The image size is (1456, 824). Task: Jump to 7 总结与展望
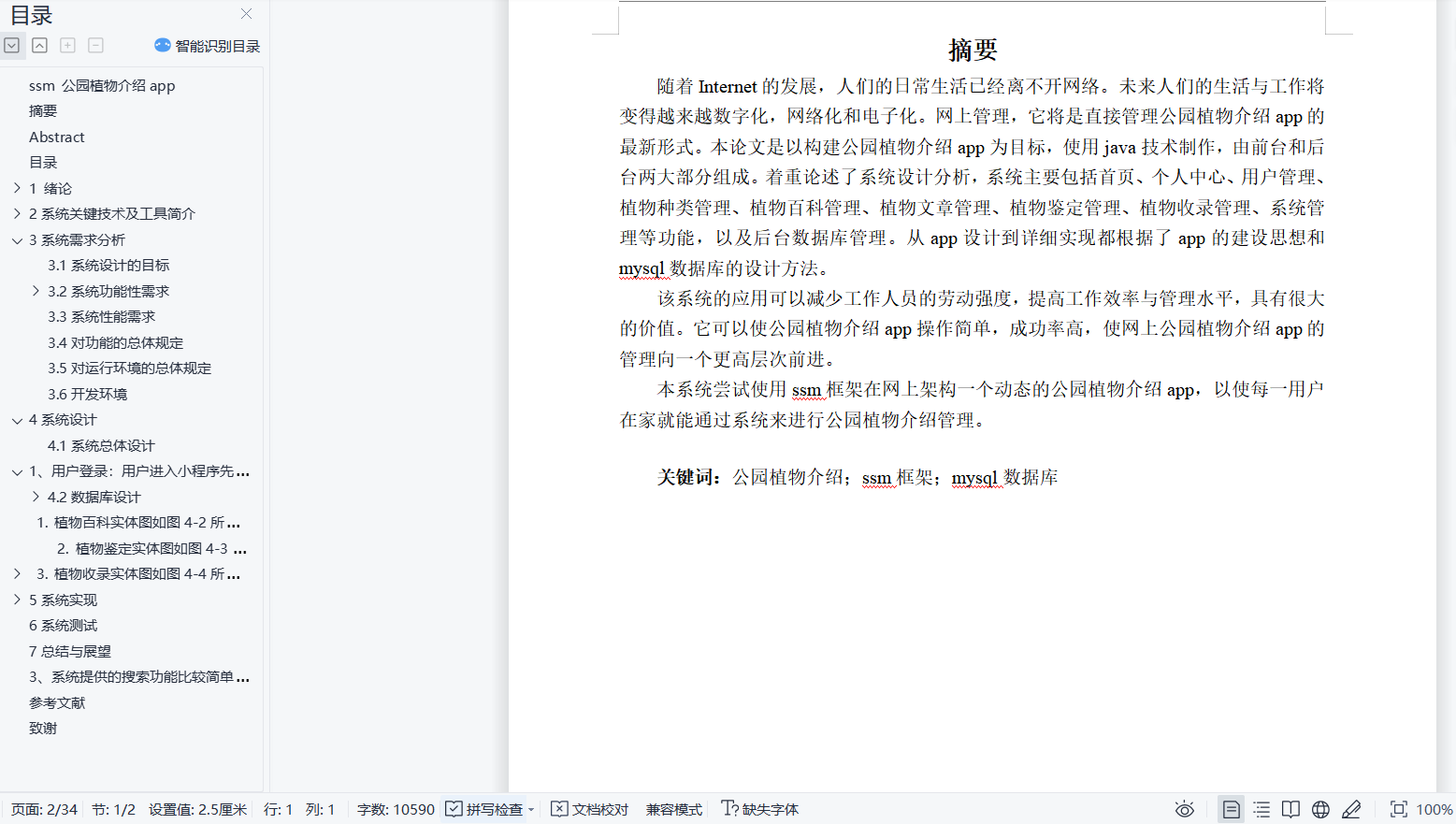[x=69, y=651]
